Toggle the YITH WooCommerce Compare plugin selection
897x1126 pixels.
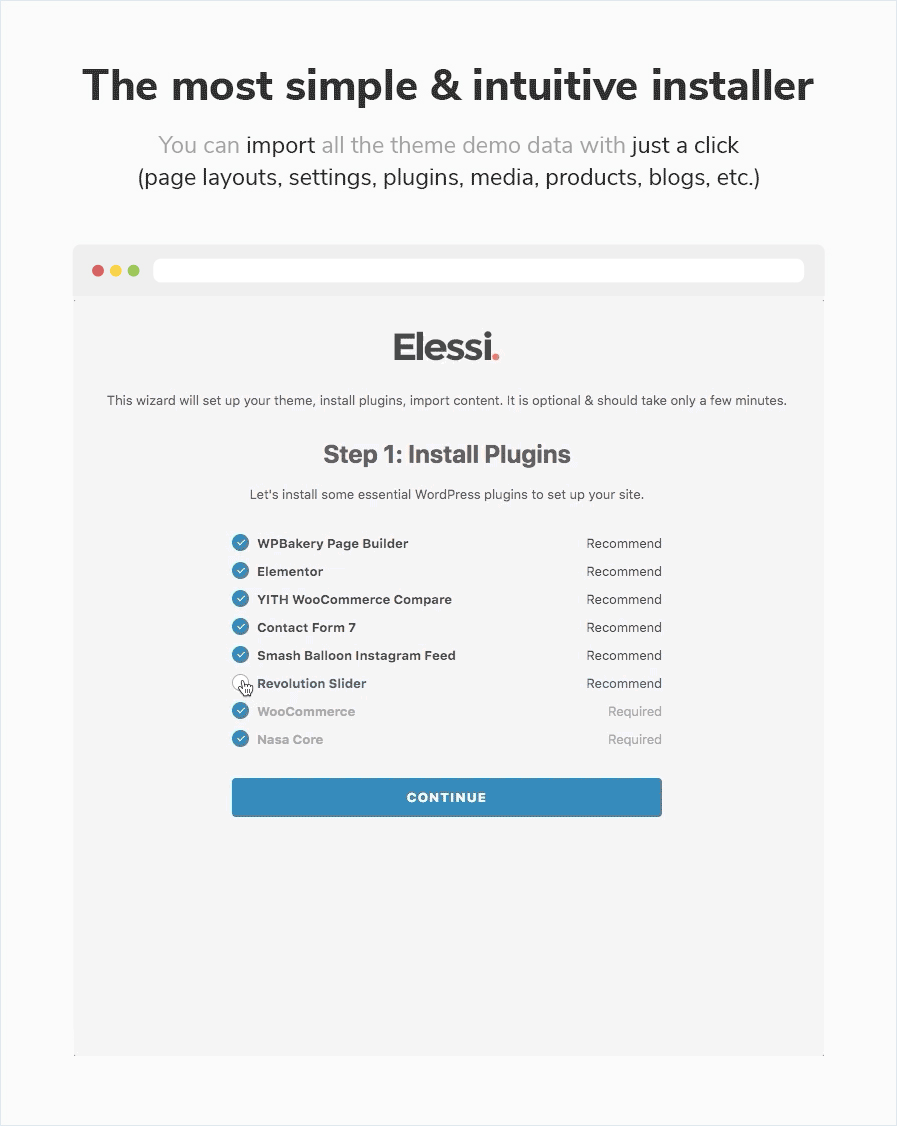(240, 598)
